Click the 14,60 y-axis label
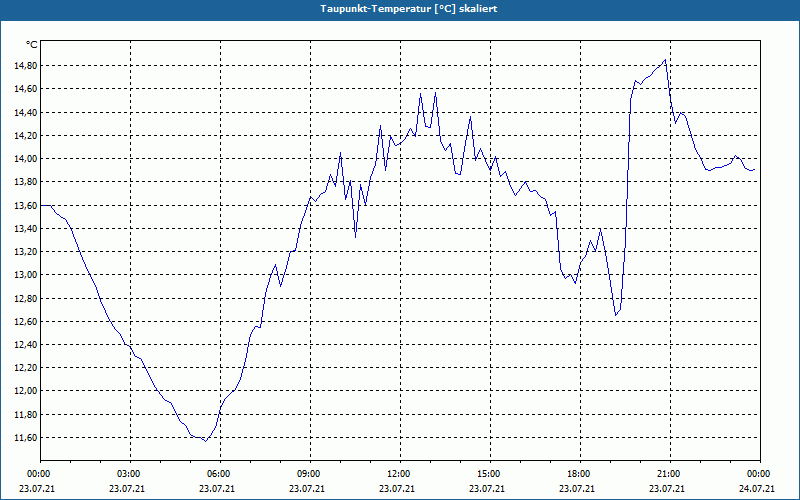This screenshot has width=800, height=500. pyautogui.click(x=25, y=89)
